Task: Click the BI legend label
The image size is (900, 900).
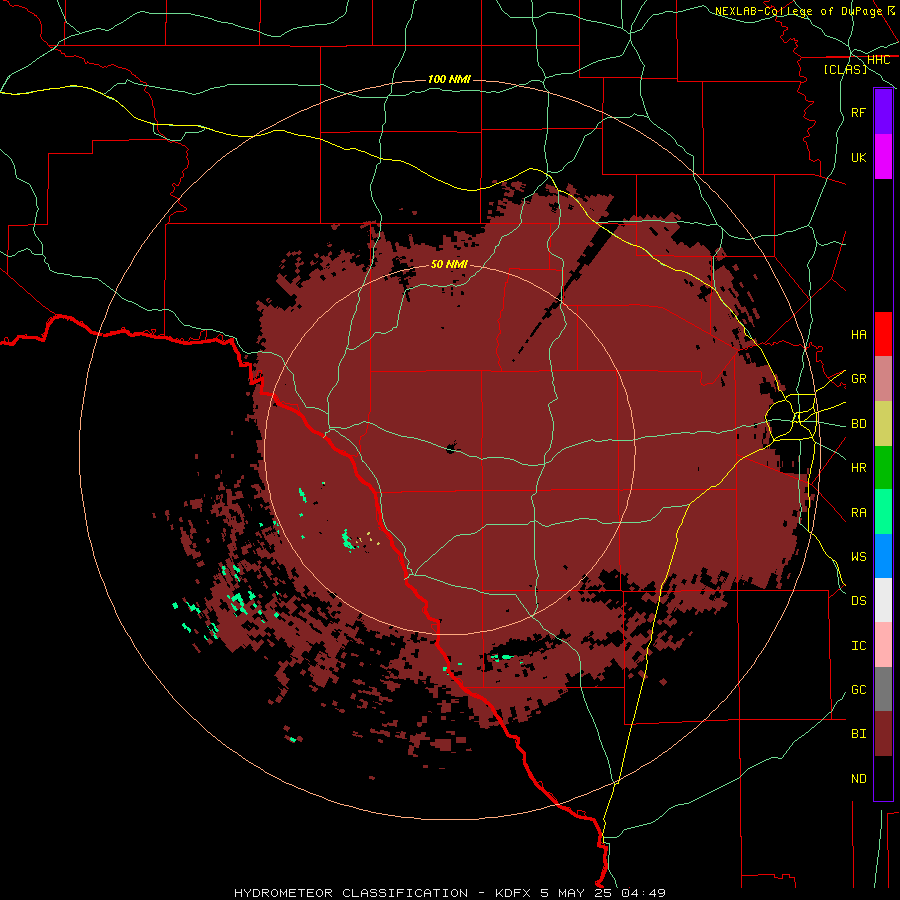Action: 859,734
